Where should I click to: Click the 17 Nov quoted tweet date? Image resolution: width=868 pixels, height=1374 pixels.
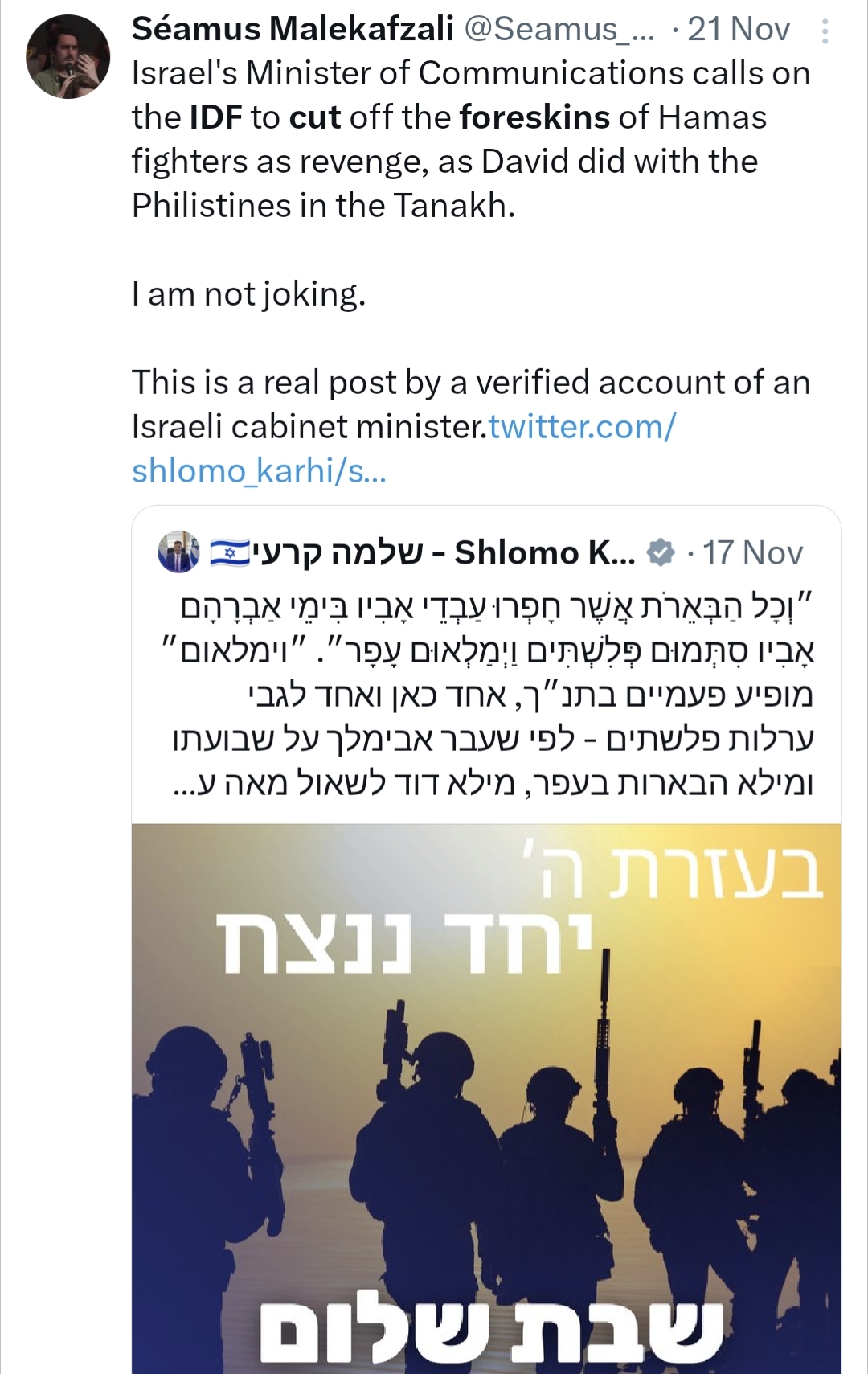pyautogui.click(x=753, y=553)
